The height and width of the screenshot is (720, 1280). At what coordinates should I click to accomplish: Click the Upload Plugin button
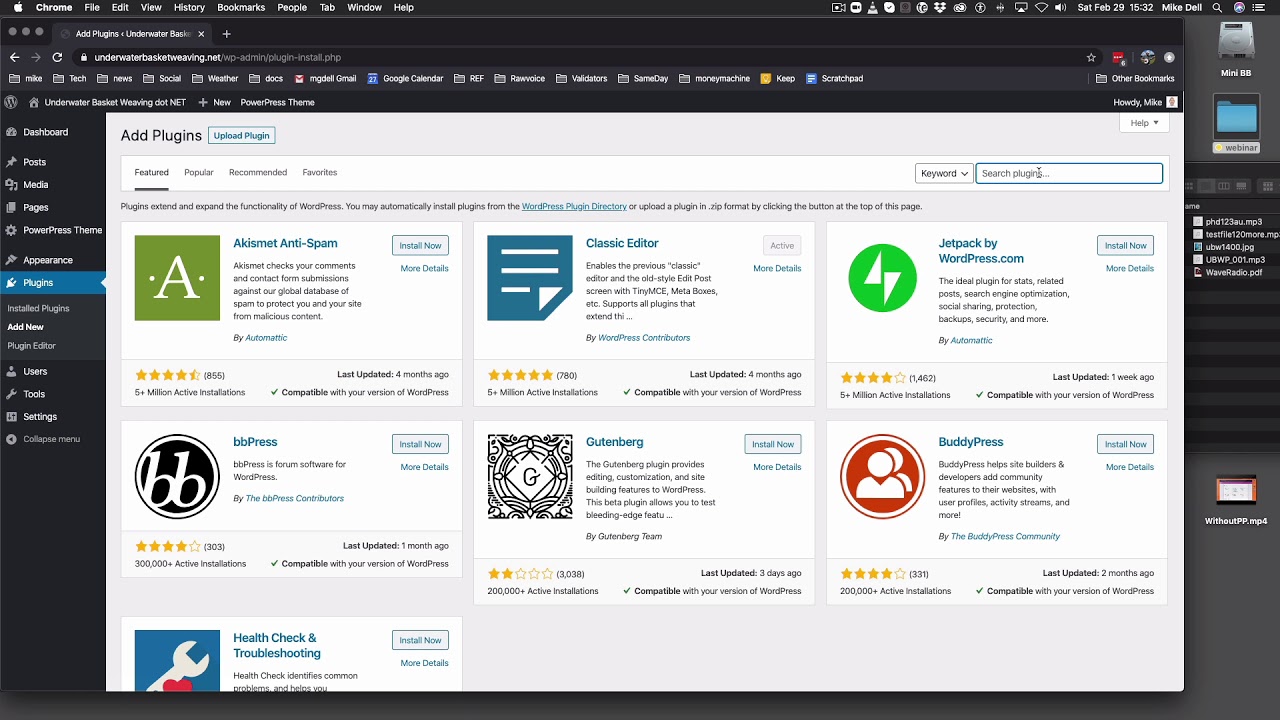tap(241, 135)
